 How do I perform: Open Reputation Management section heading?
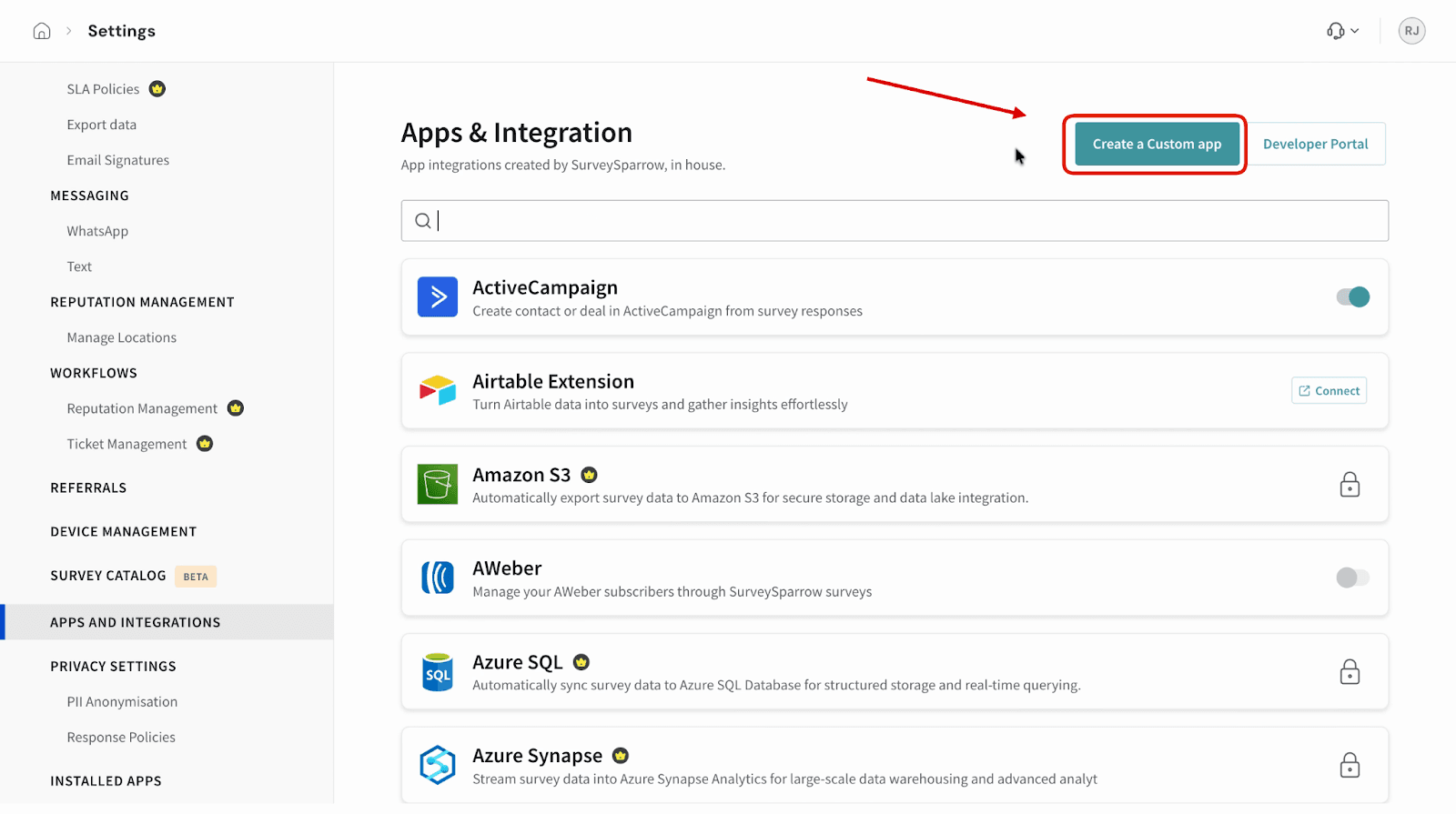143,302
